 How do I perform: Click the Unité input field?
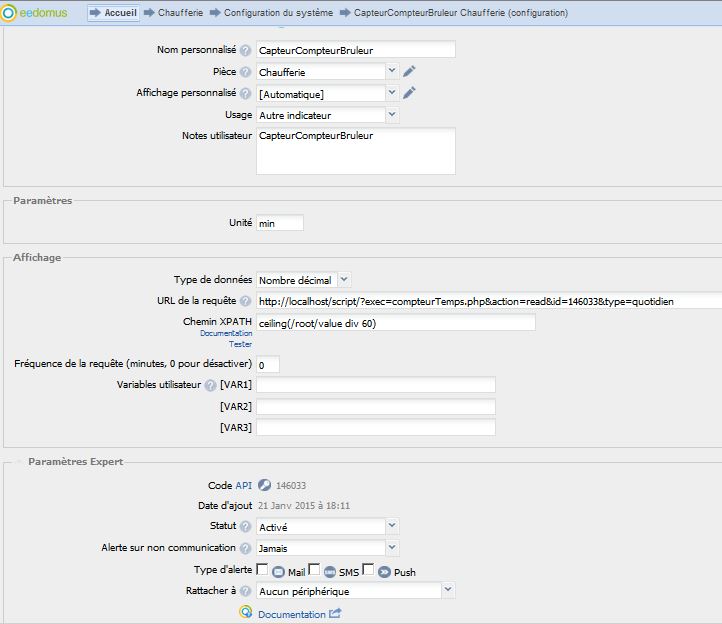(279, 224)
